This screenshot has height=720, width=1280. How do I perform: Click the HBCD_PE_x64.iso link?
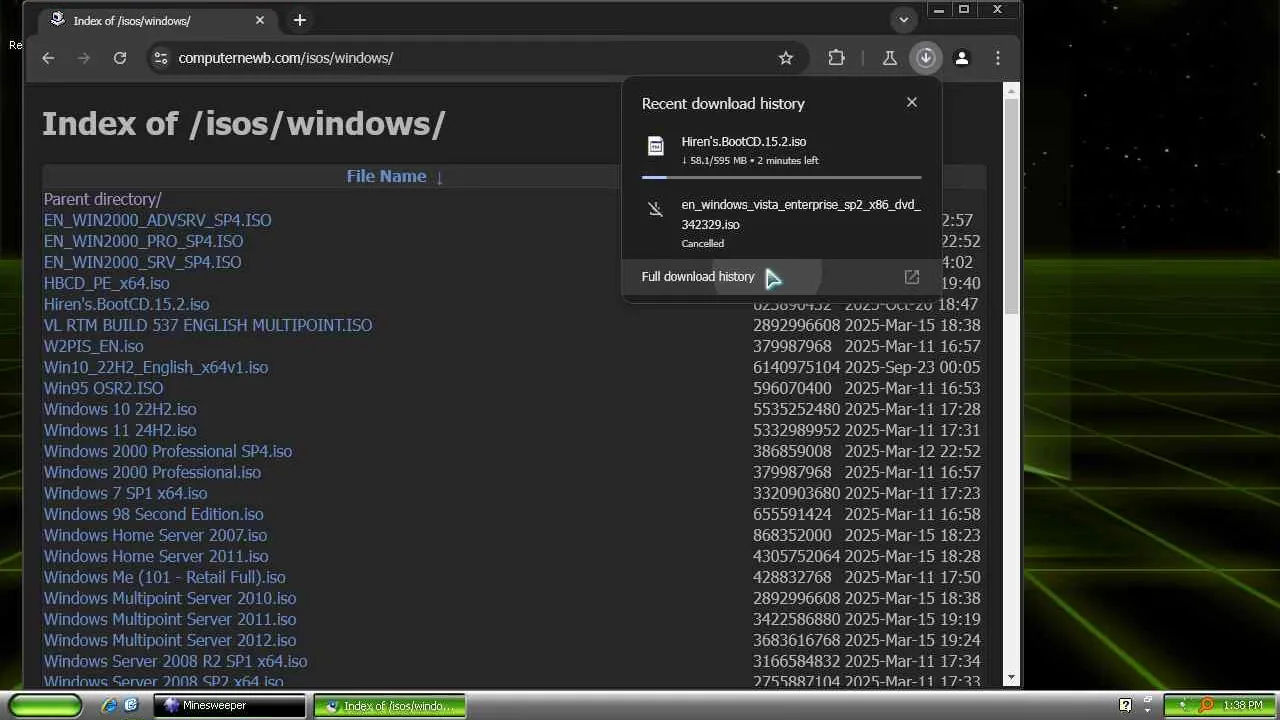click(106, 283)
